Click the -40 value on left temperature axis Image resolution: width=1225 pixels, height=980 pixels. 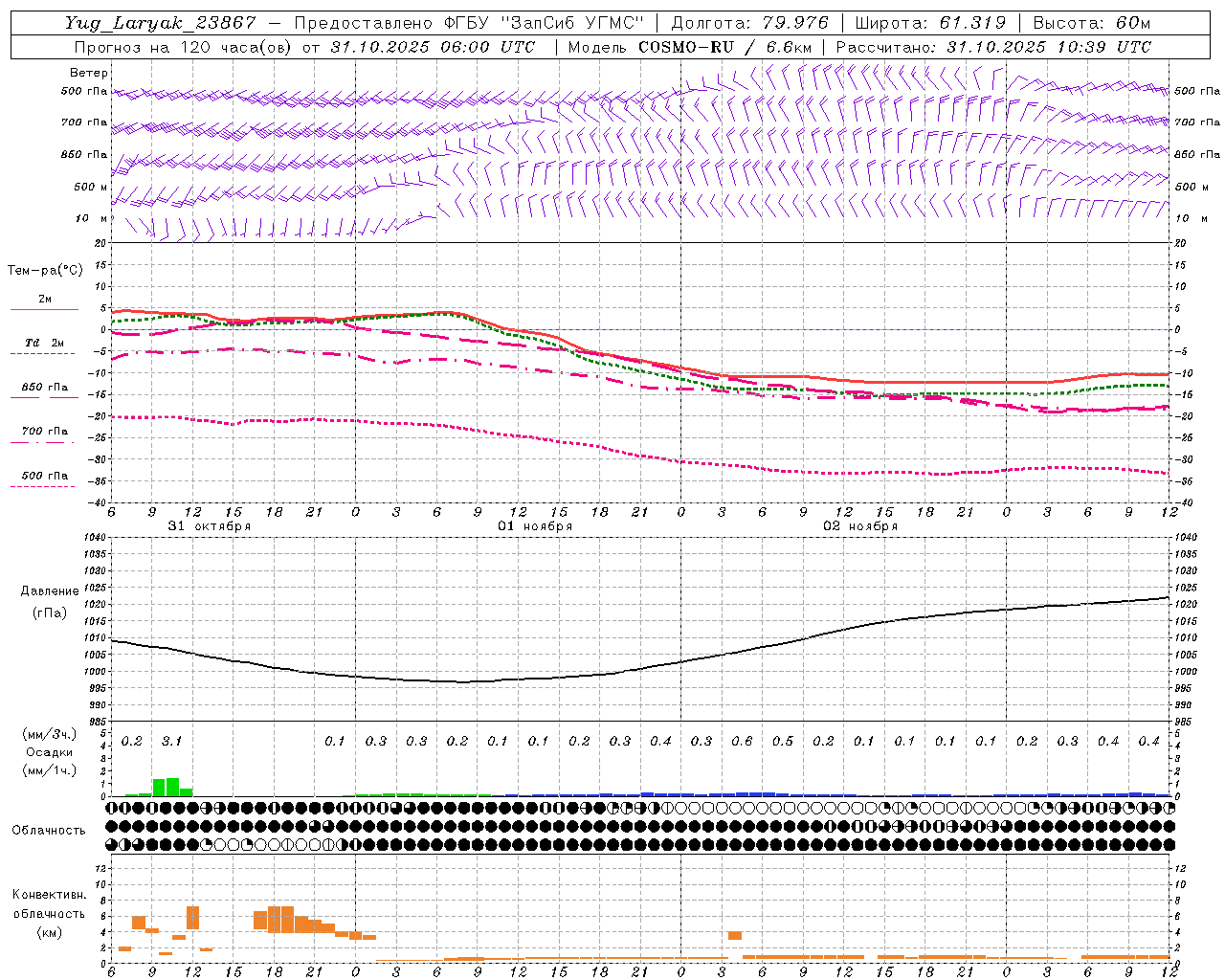[x=95, y=502]
